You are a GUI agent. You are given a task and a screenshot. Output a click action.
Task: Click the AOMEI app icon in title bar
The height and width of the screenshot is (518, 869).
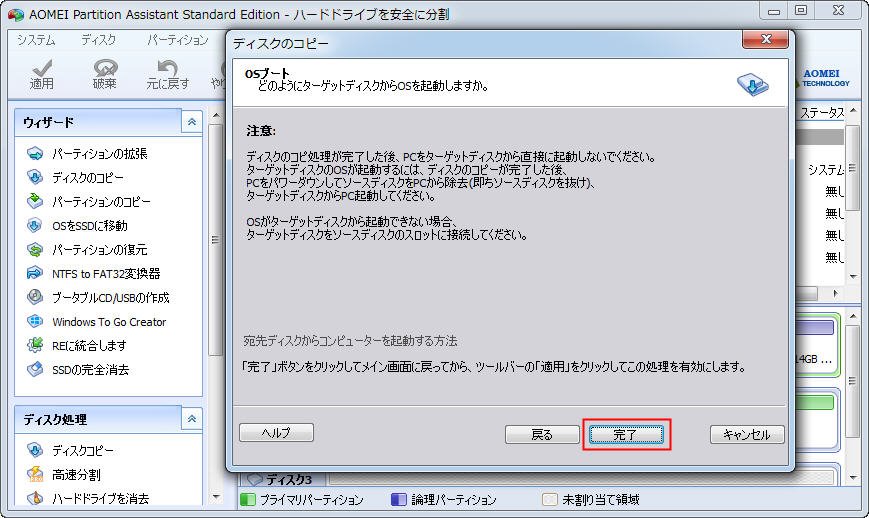click(x=16, y=14)
